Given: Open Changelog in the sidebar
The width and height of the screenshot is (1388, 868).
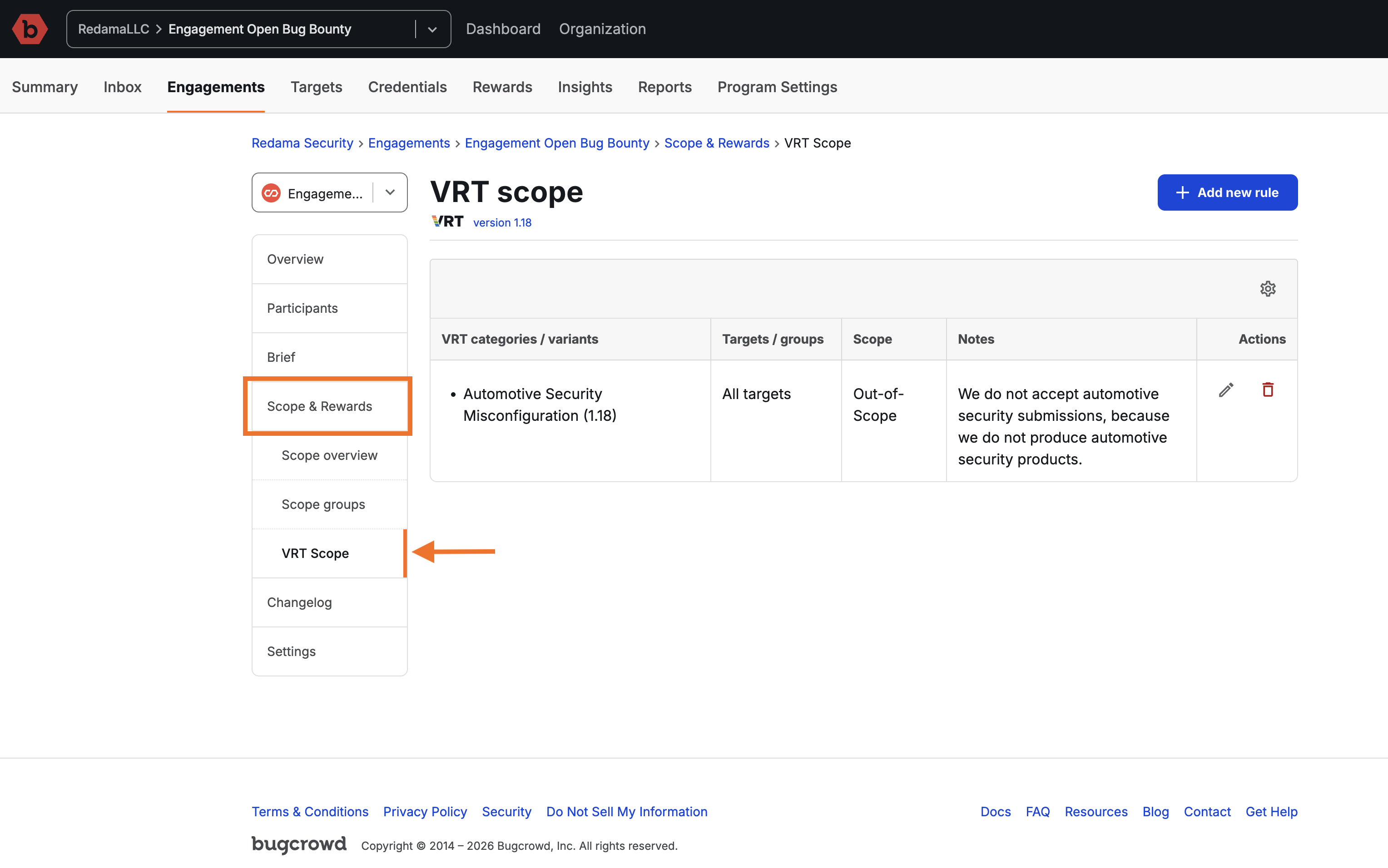Looking at the screenshot, I should coord(330,602).
